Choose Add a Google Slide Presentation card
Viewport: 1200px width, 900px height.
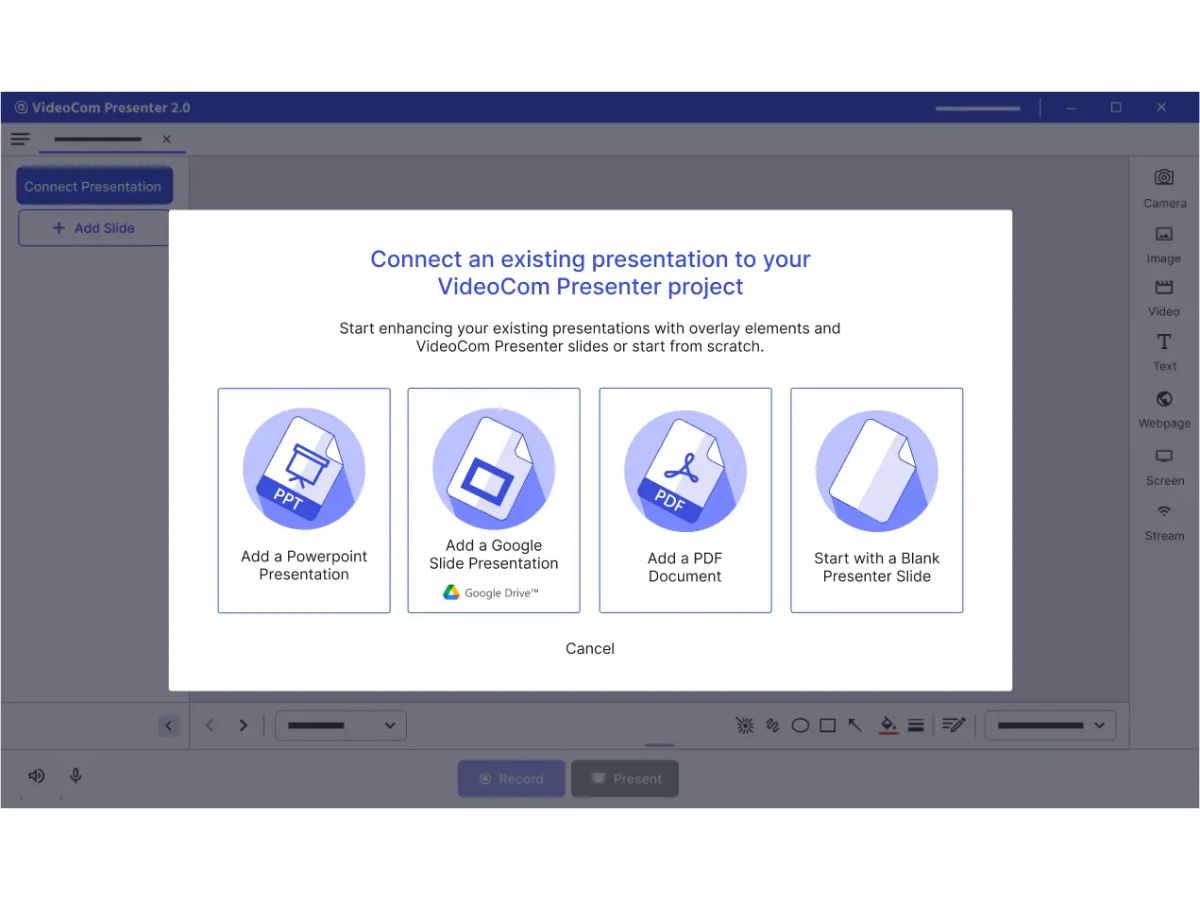pos(494,500)
